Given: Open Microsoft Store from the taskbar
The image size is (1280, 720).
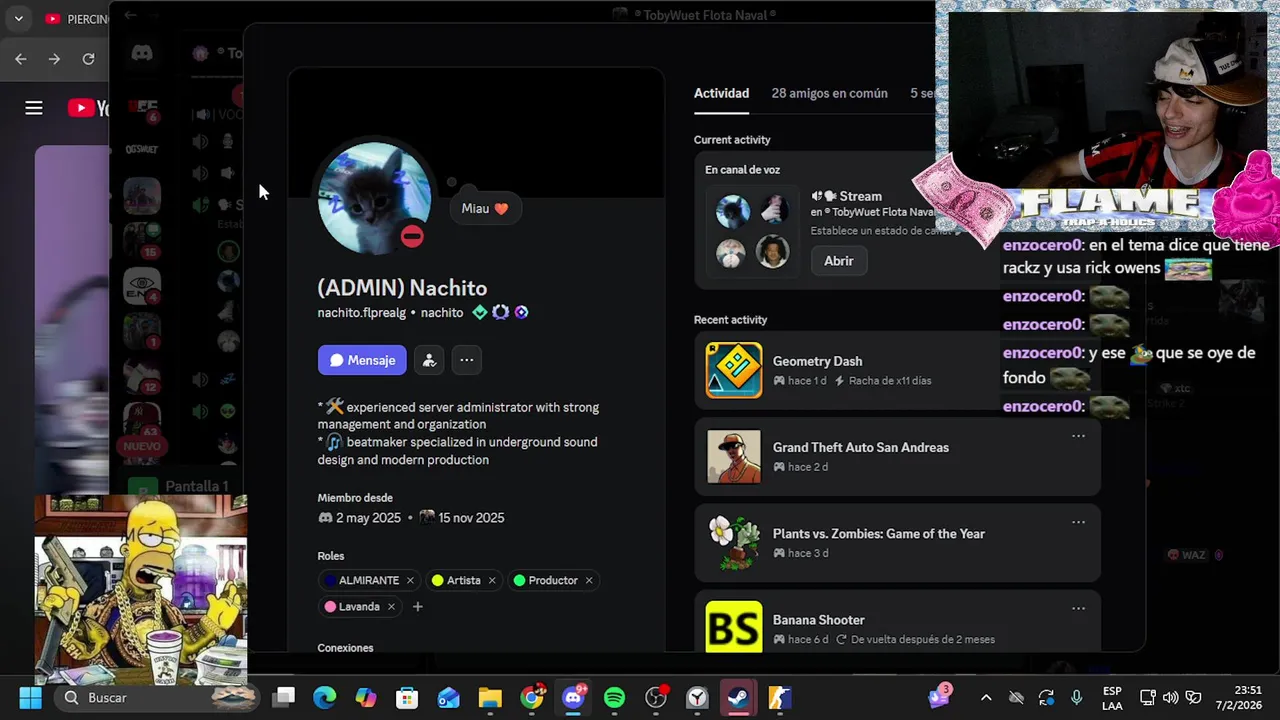Looking at the screenshot, I should click(407, 698).
